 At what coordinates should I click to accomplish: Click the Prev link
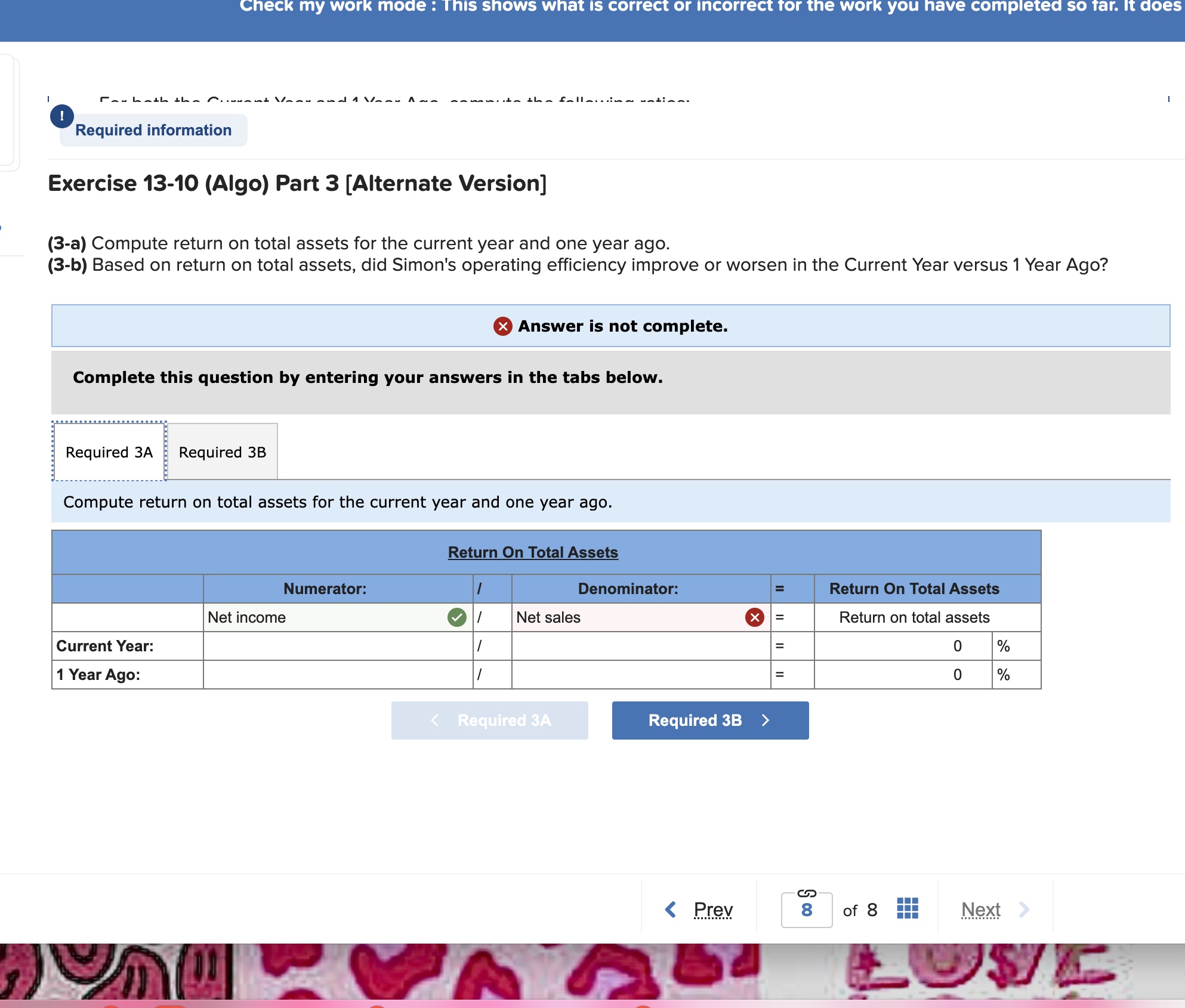pos(712,909)
